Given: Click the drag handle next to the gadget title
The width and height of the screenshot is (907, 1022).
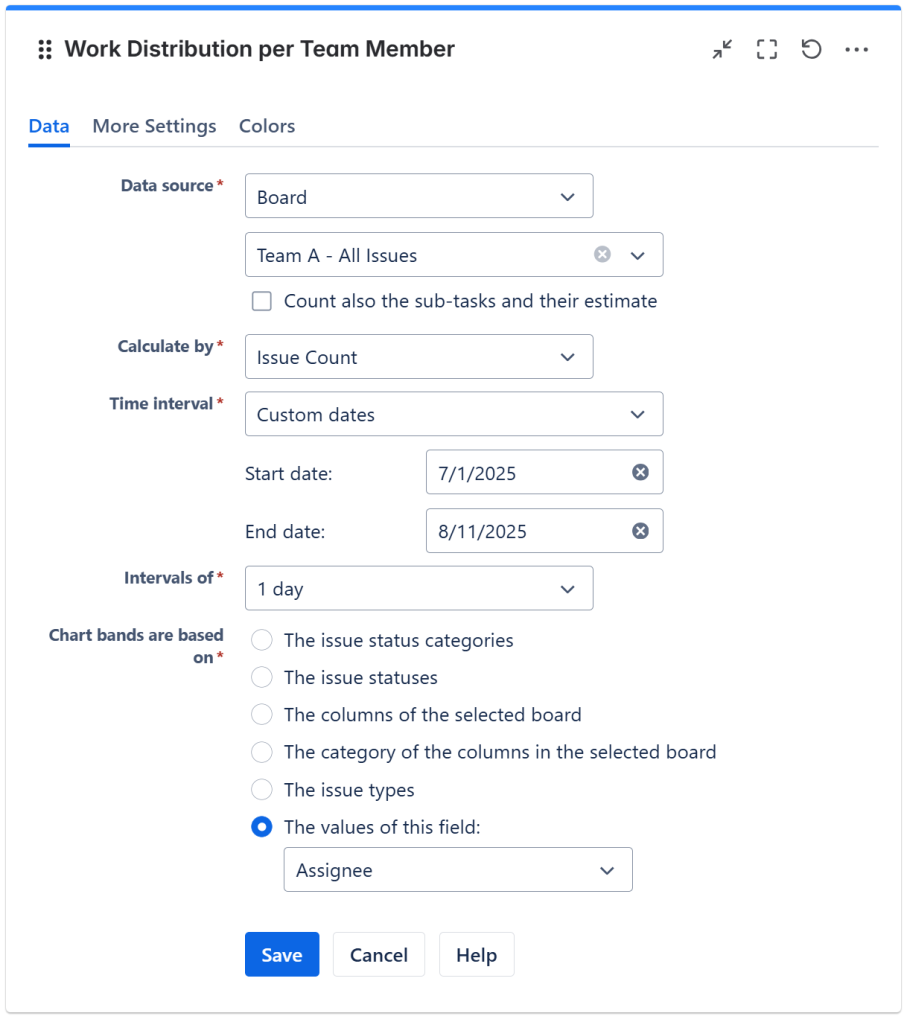Looking at the screenshot, I should click(x=44, y=49).
